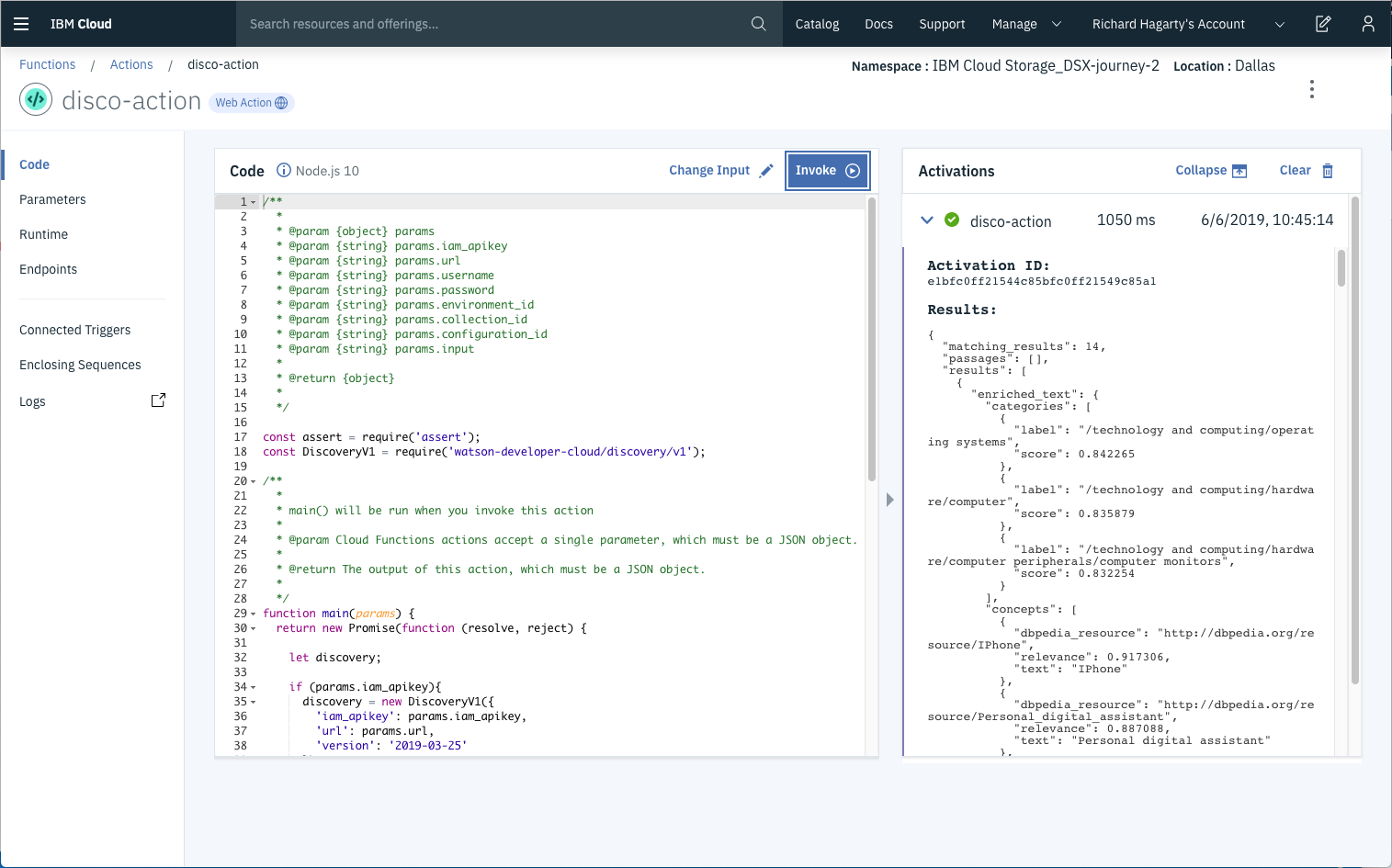
Task: Click the 1050 ms duration text
Action: click(1126, 220)
